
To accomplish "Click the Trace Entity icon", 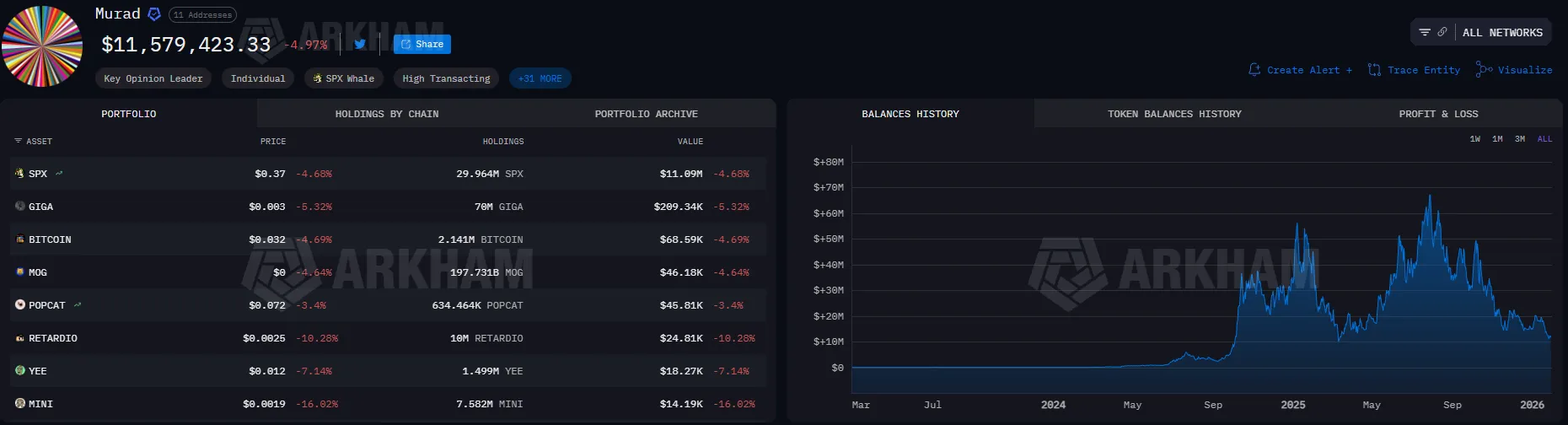I will pos(1374,70).
